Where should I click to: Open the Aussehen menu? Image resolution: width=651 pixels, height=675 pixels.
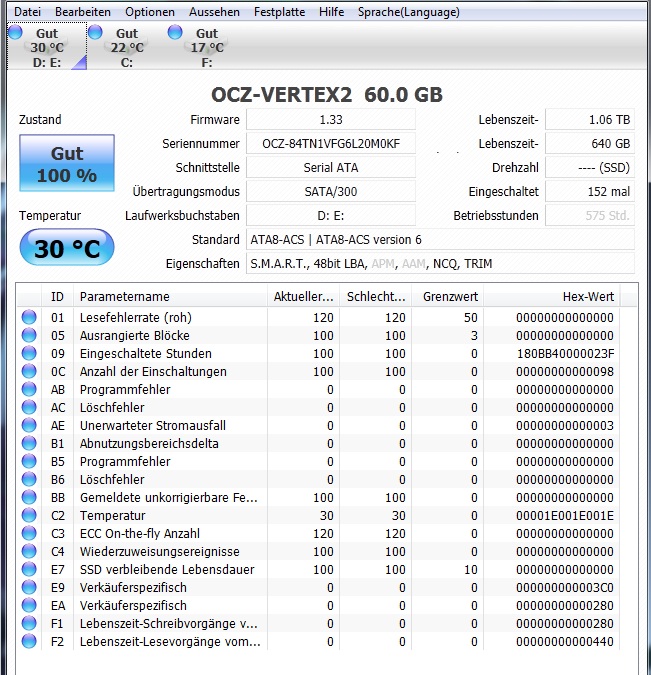click(x=214, y=12)
